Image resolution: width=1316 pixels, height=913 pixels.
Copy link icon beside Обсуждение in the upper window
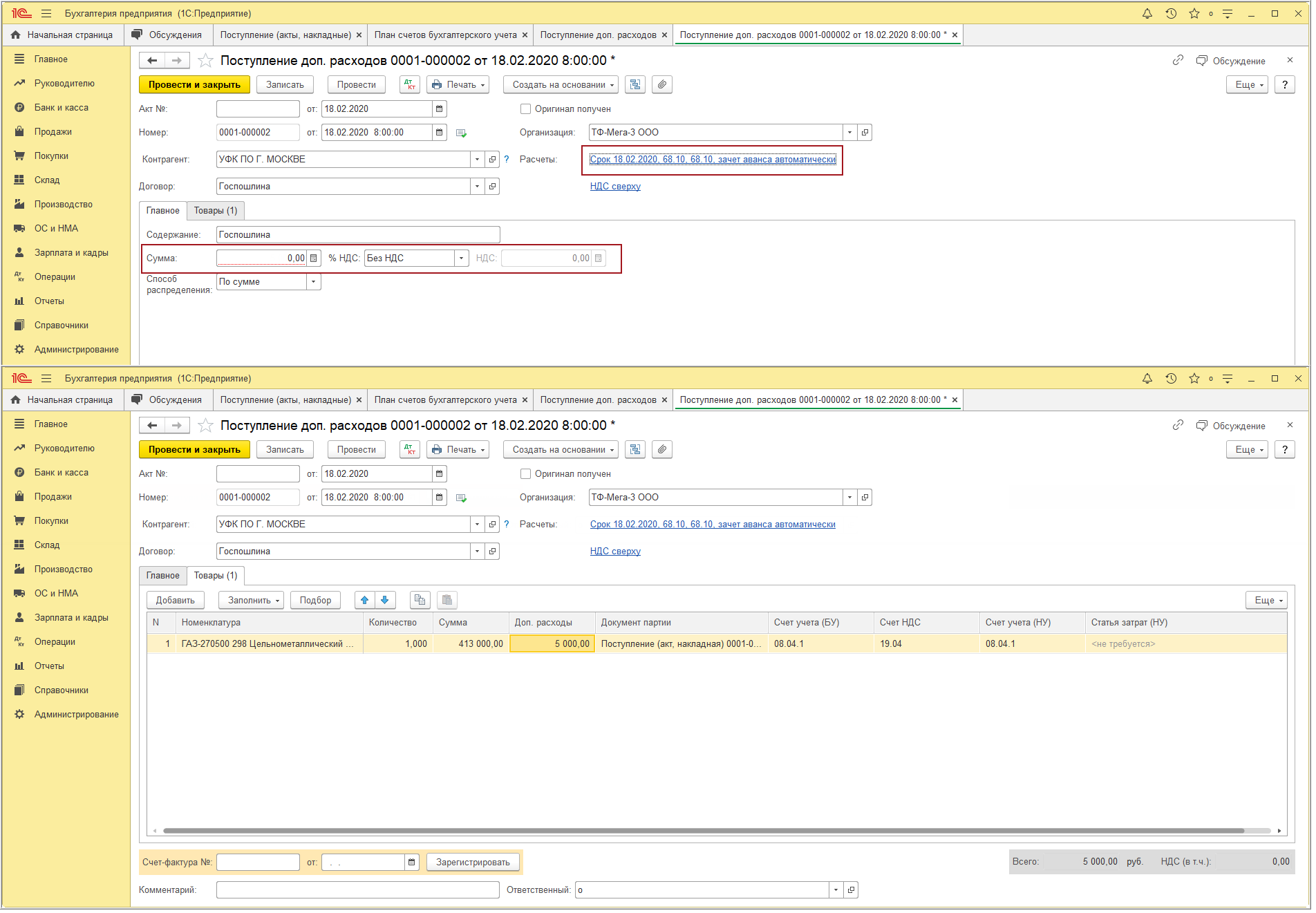coord(1178,61)
